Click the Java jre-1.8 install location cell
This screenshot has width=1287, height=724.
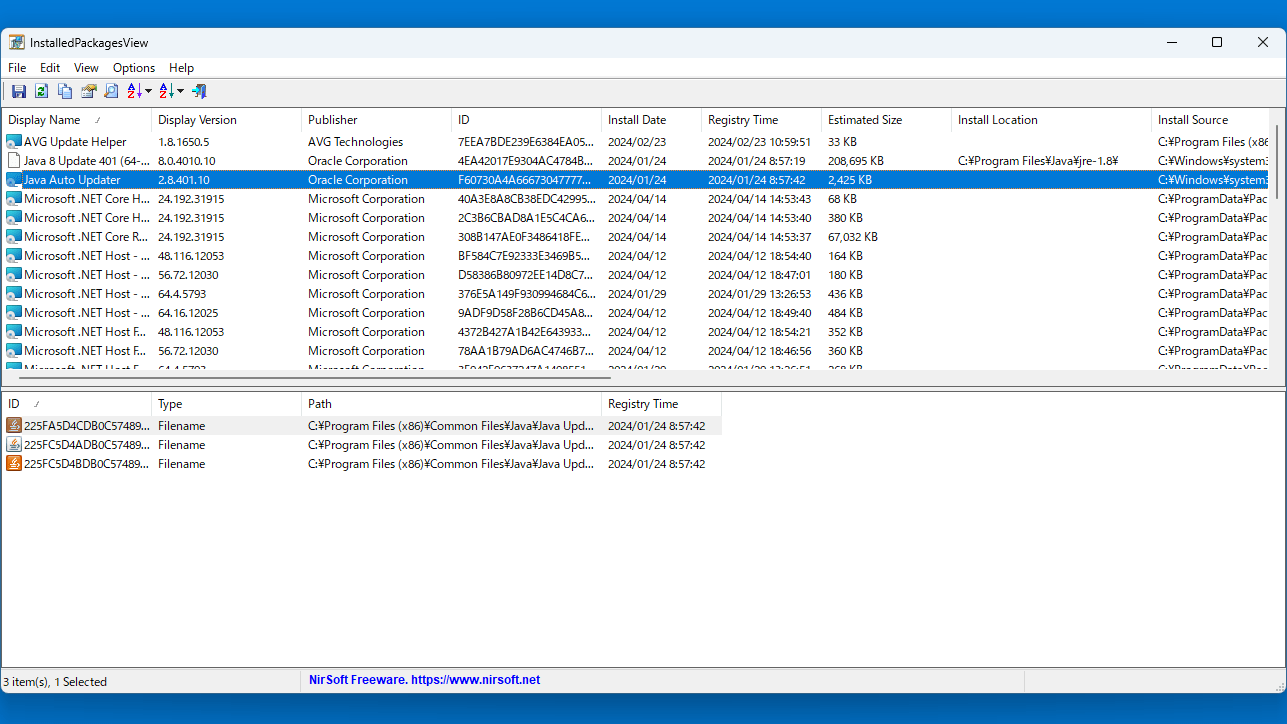(1037, 161)
